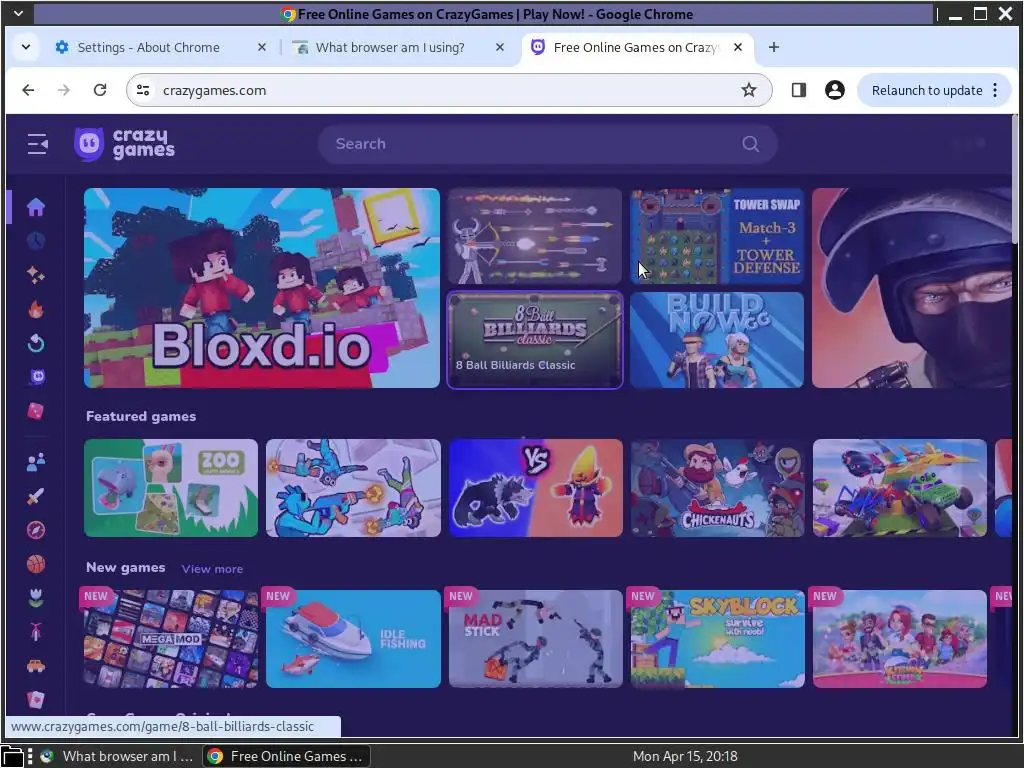
Task: Open recently played clock icon in sidebar
Action: click(x=36, y=241)
